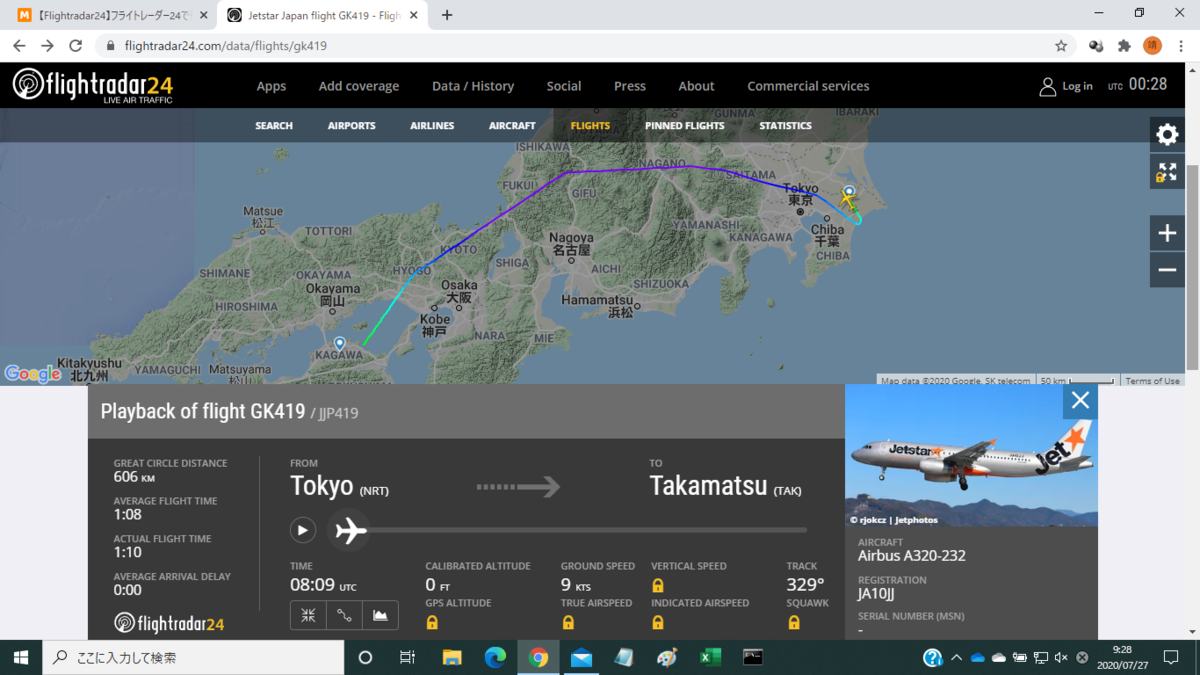The height and width of the screenshot is (675, 1200).
Task: Open the Windows Start menu
Action: 21,657
